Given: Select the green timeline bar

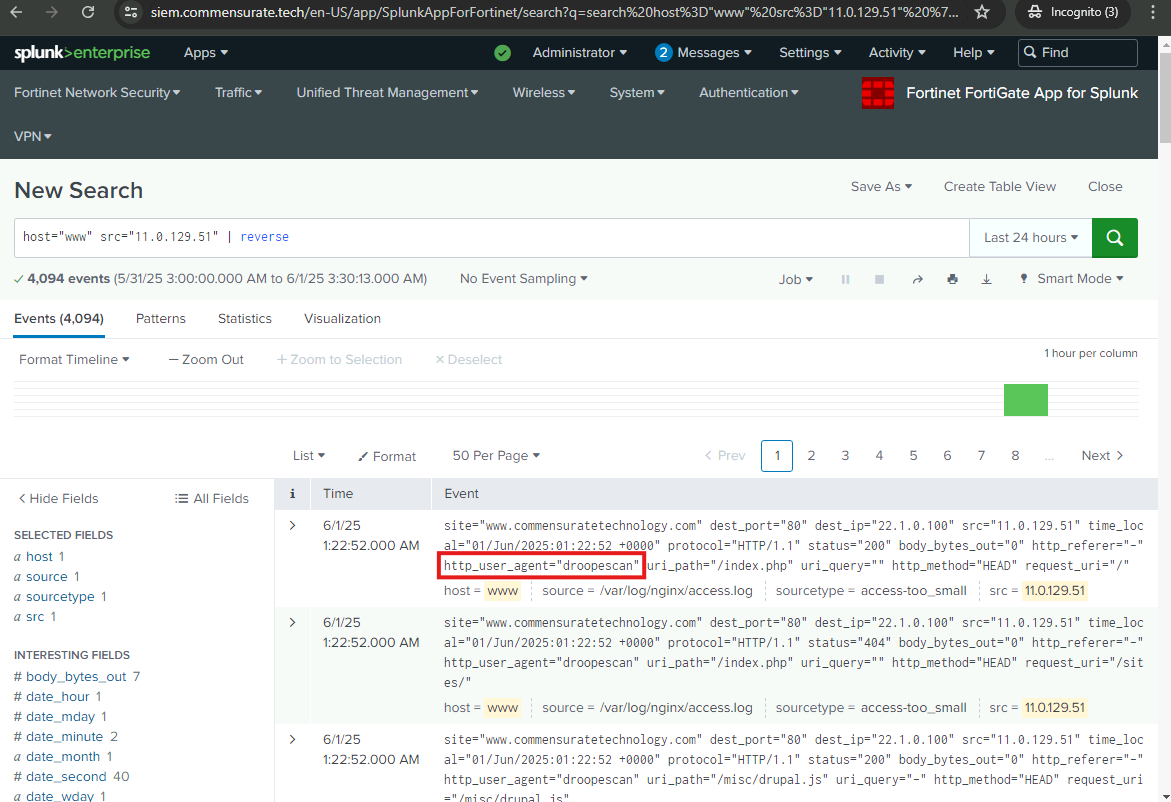Looking at the screenshot, I should (1025, 400).
